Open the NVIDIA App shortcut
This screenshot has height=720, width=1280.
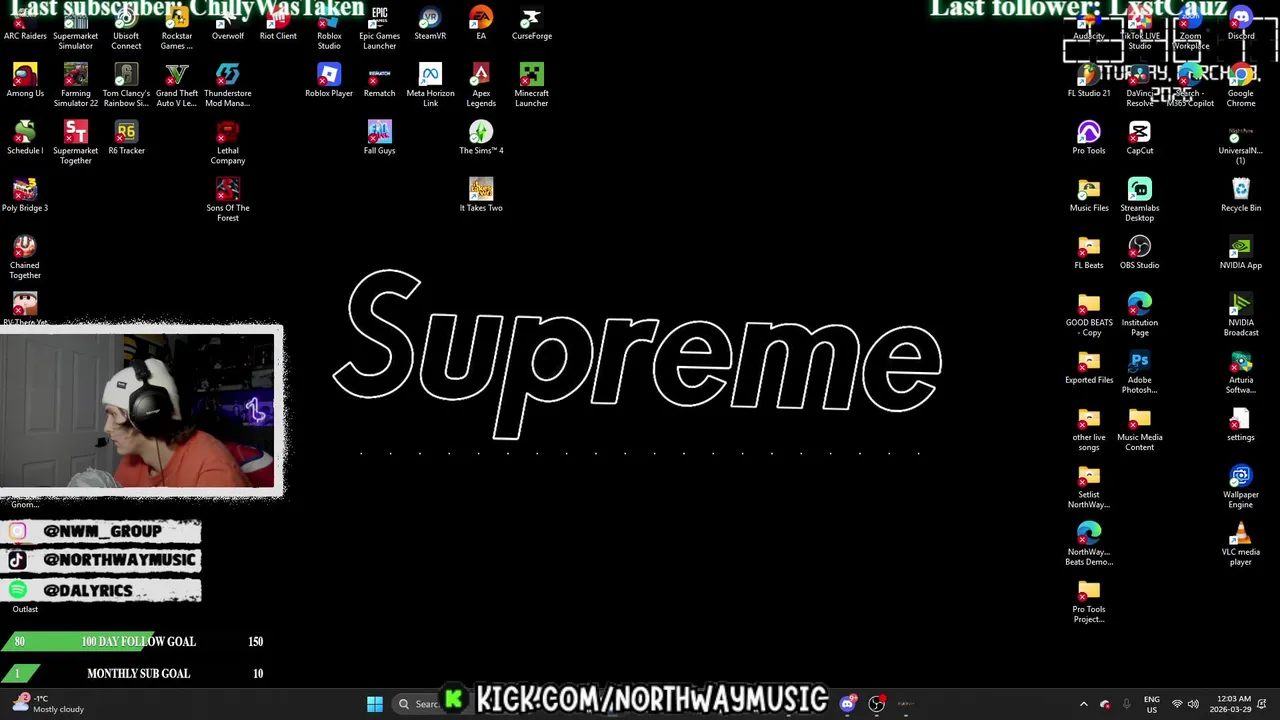click(1241, 252)
